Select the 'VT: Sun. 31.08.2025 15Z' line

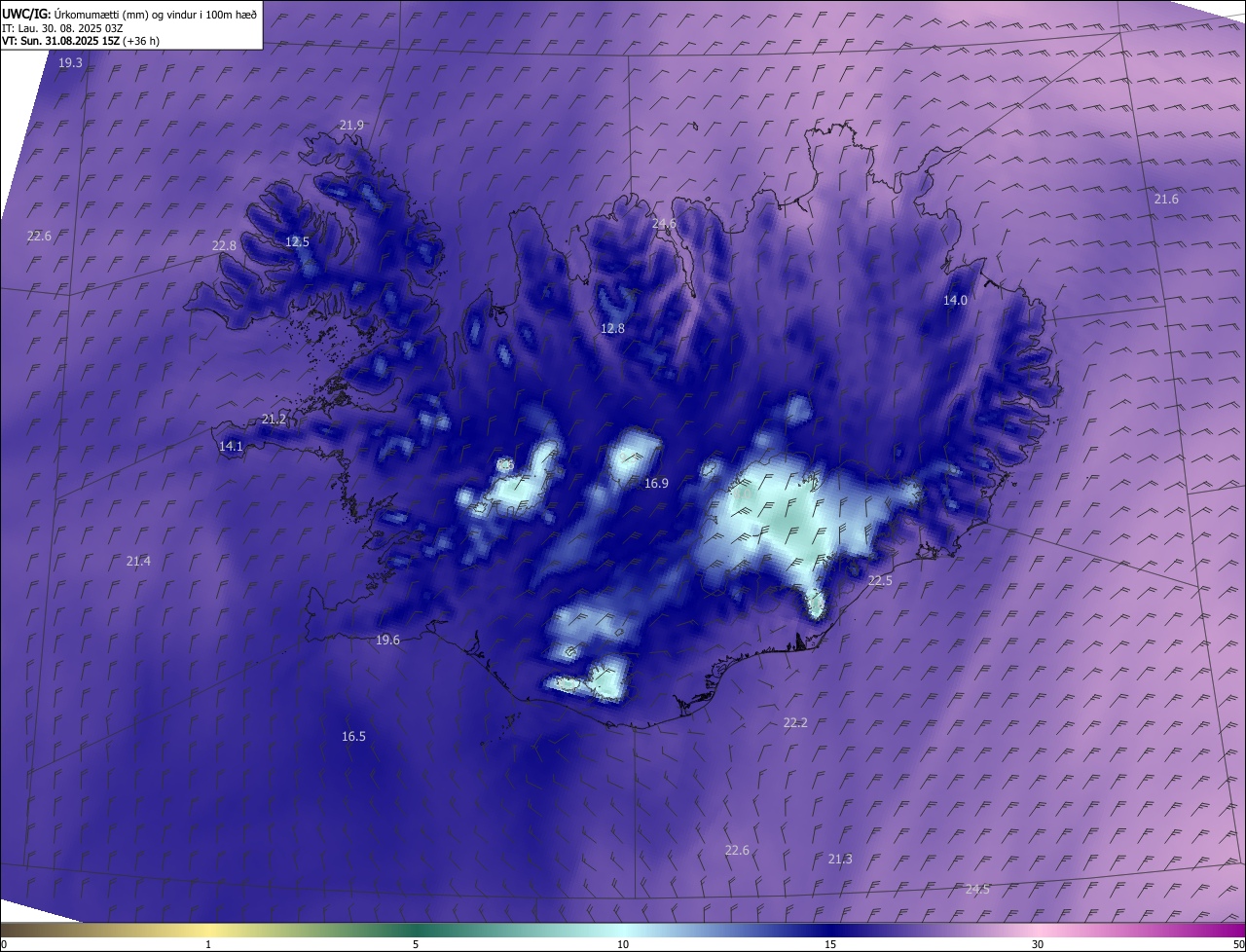coord(61,41)
